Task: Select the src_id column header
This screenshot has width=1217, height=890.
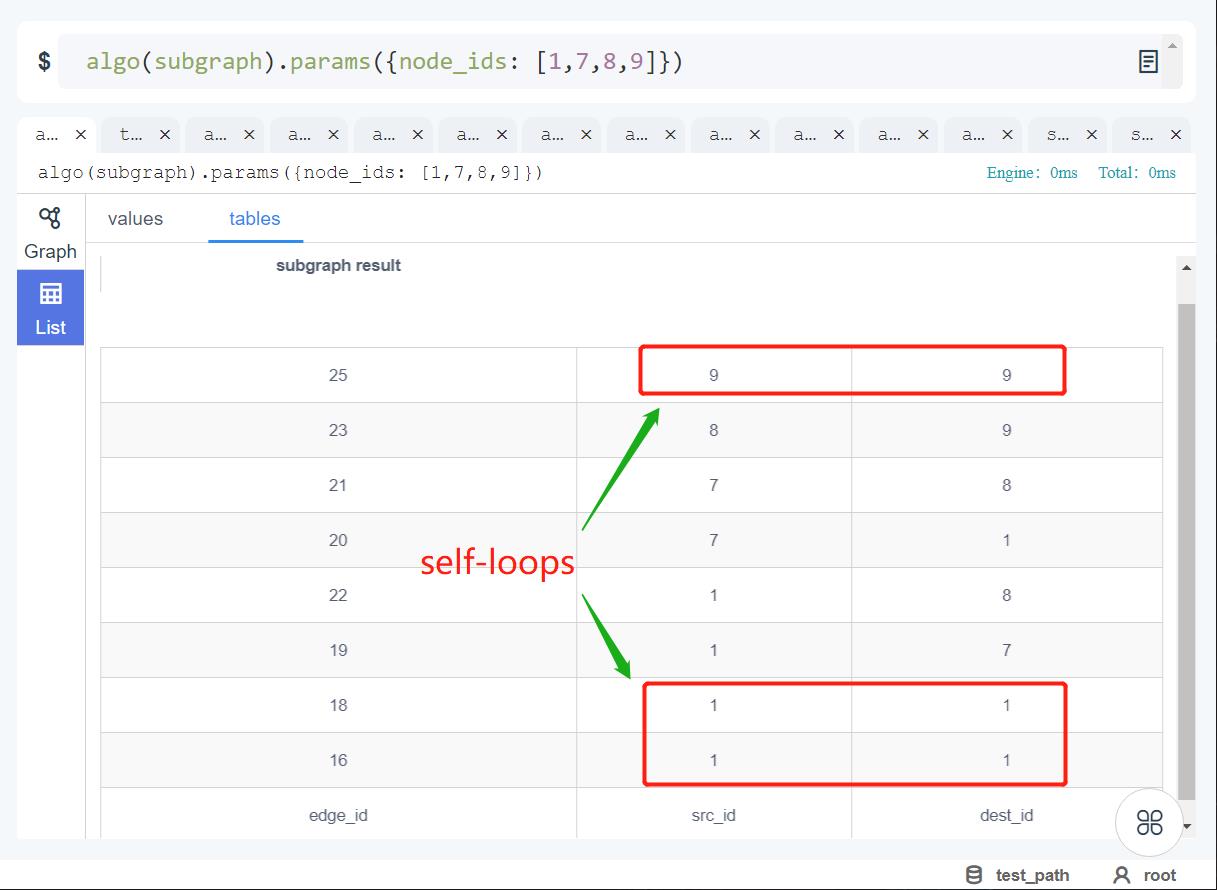Action: (713, 815)
